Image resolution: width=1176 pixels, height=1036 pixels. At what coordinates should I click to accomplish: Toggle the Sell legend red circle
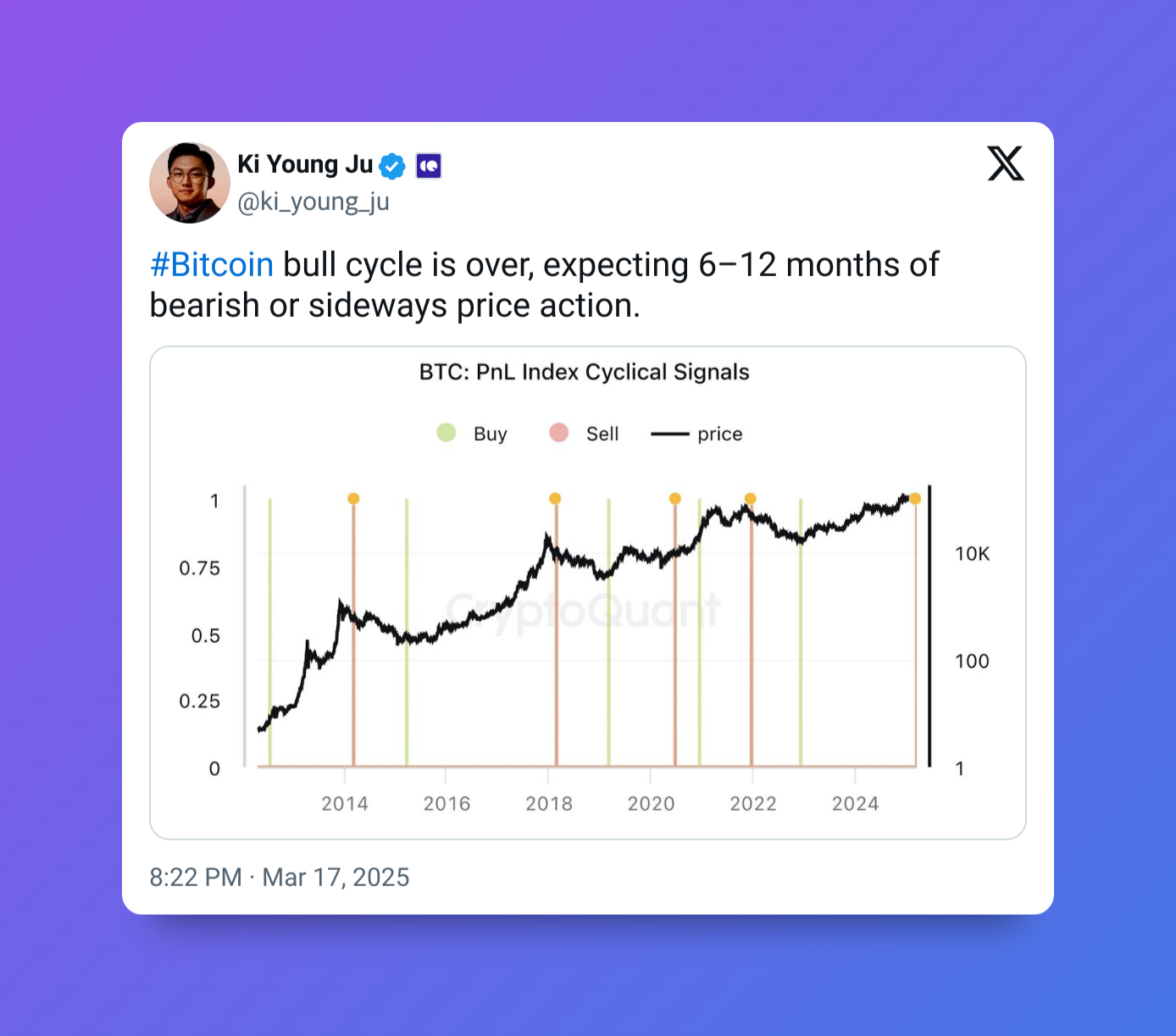point(558,433)
